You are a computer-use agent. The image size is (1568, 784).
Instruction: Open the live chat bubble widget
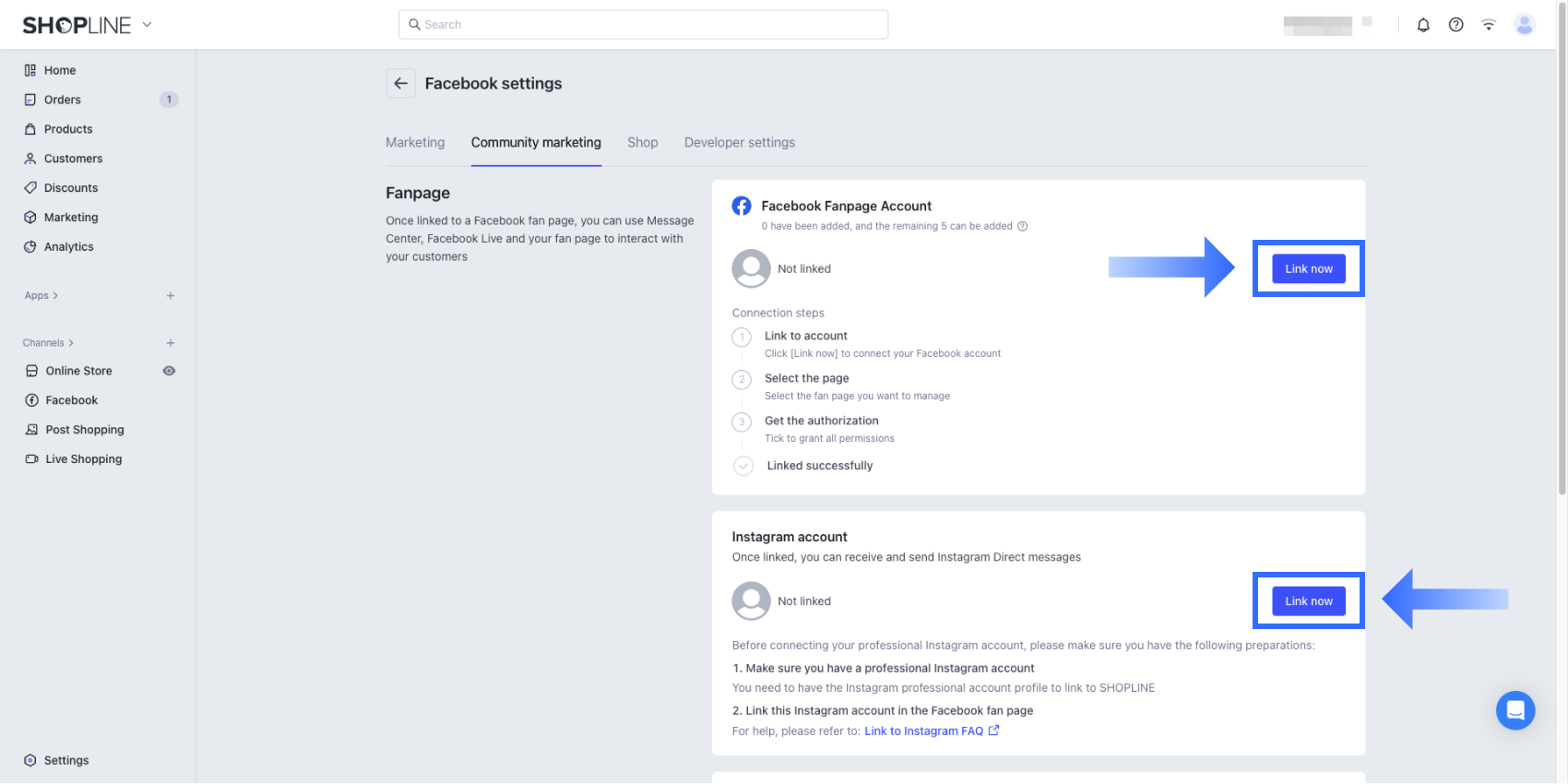pos(1515,710)
